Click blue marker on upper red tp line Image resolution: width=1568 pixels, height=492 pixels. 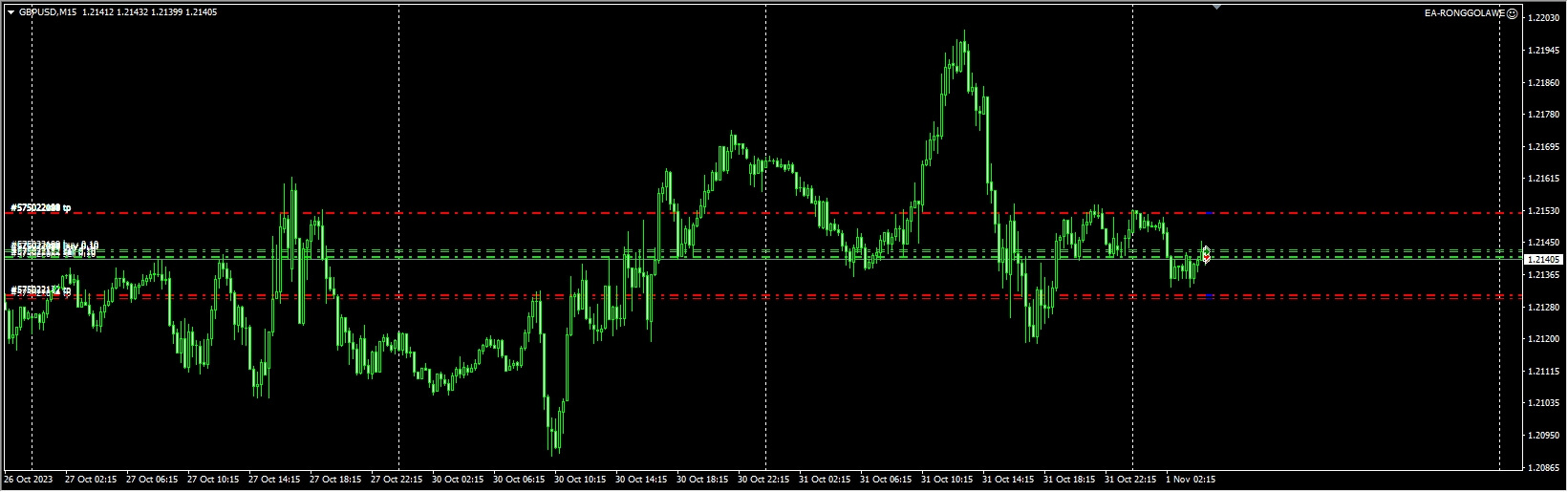pos(1210,212)
